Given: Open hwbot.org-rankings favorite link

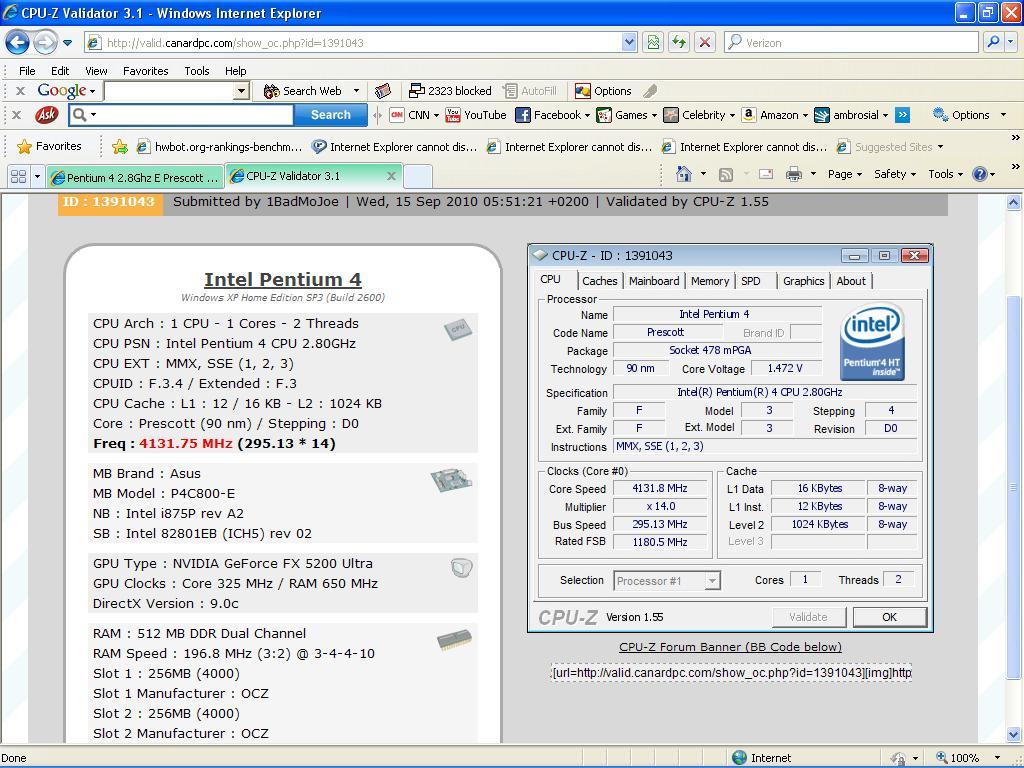Looking at the screenshot, I should (x=219, y=147).
